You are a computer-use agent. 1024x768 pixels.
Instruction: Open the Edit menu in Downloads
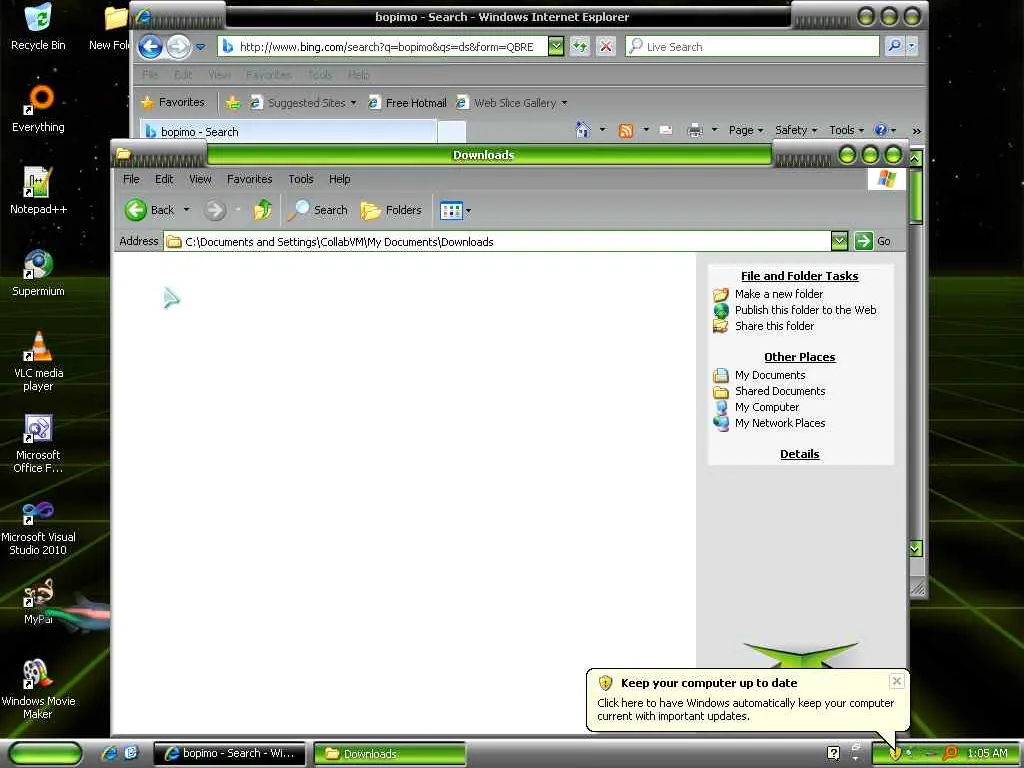(164, 179)
